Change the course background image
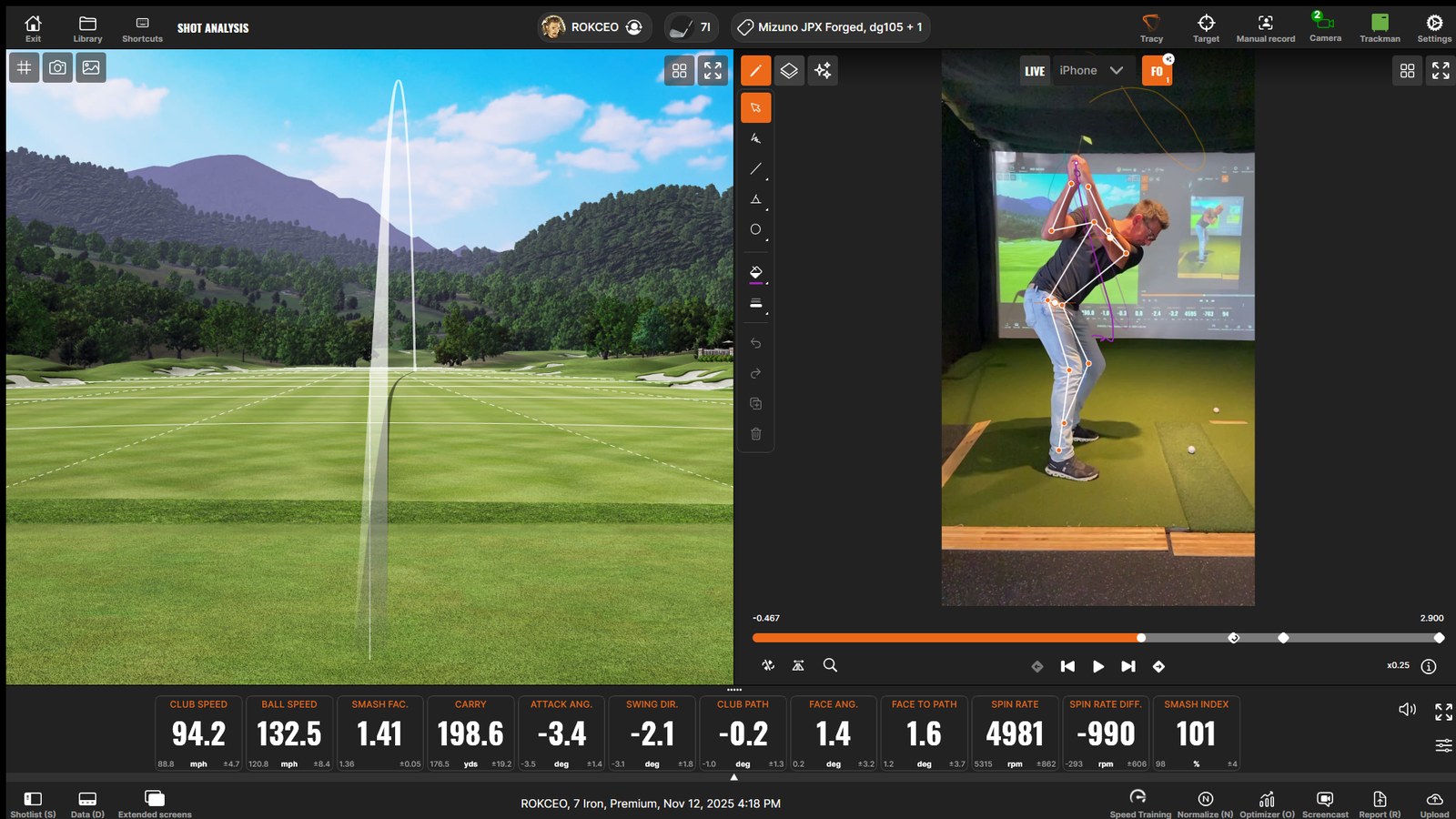 (91, 67)
